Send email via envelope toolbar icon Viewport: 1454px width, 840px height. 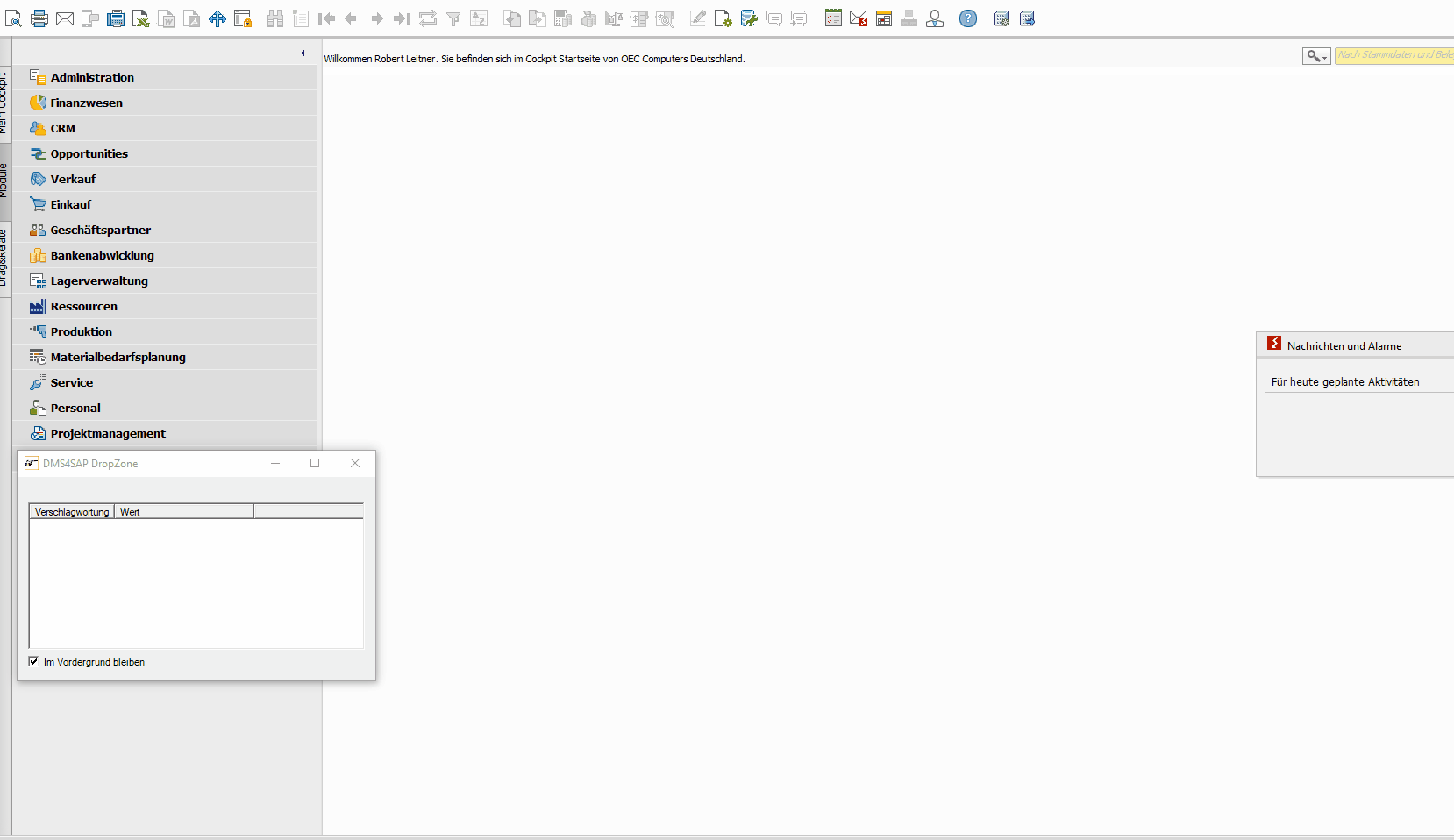[x=65, y=18]
